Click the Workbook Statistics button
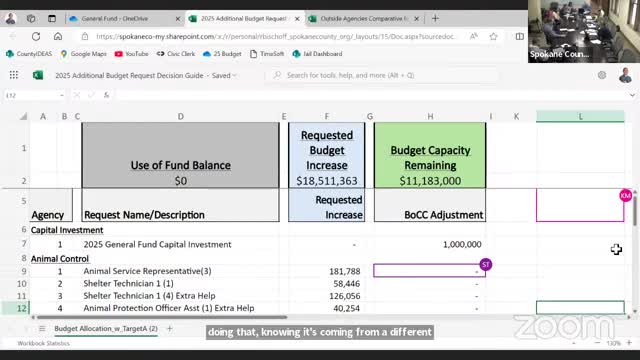 tap(43, 343)
